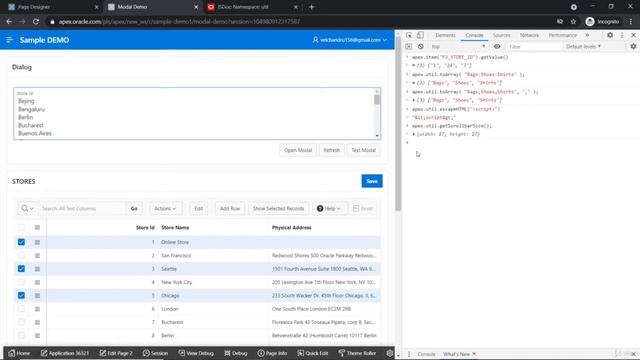This screenshot has width=640, height=360.
Task: Click Show Selected Records button
Action: point(279,209)
